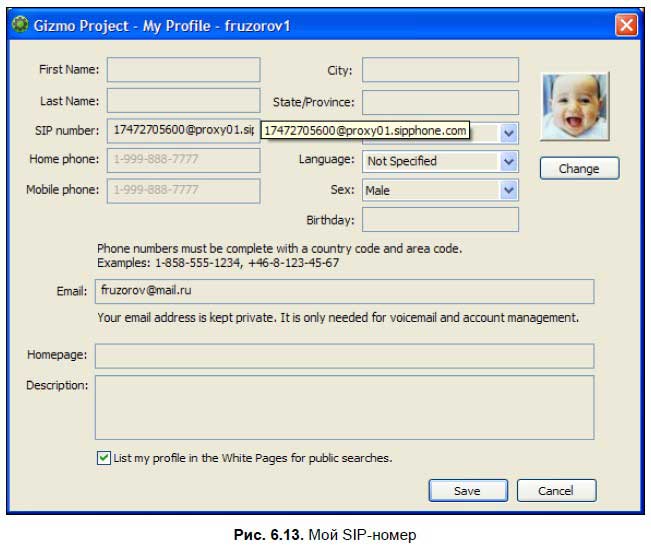651x548 pixels.
Task: Click inside the Description text area
Action: (344, 407)
